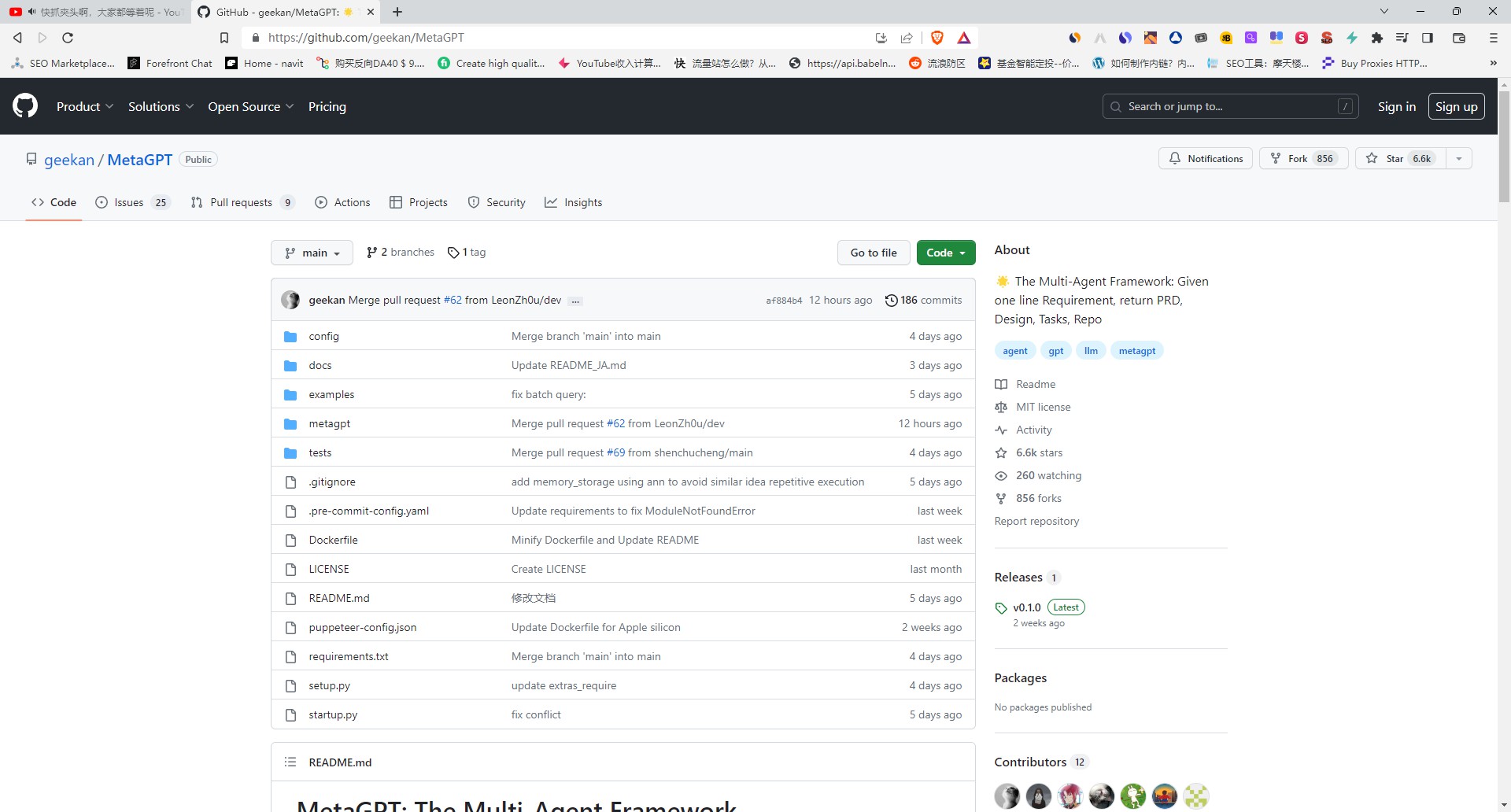Click the share icon in the address bar
1511x812 pixels.
pyautogui.click(x=907, y=37)
